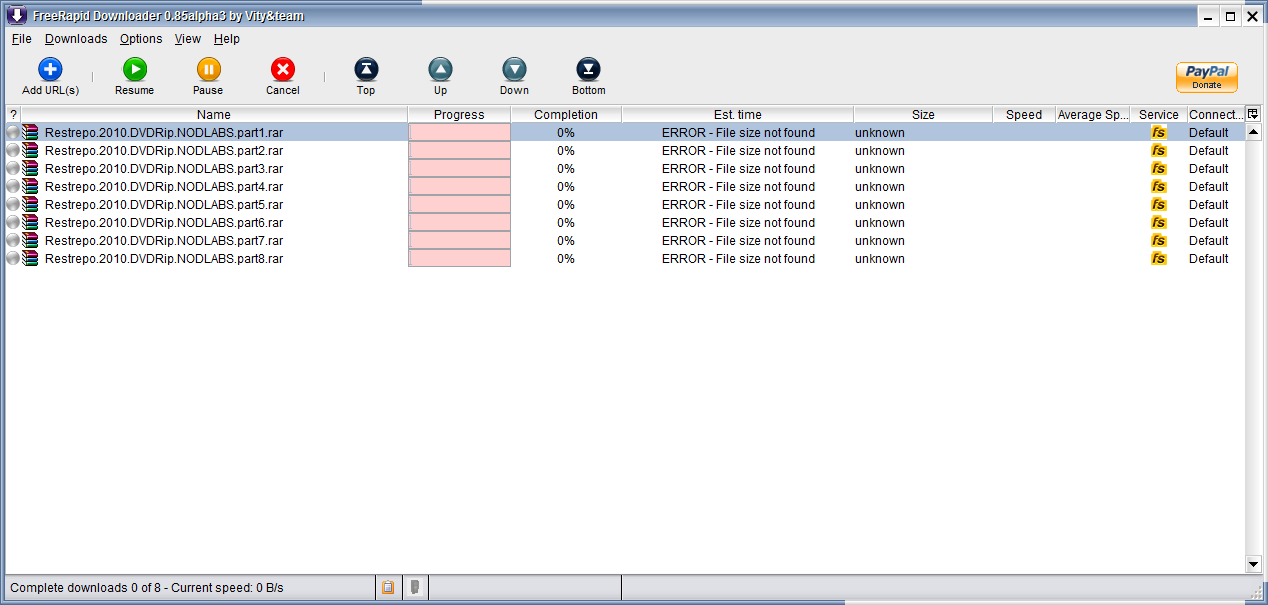This screenshot has height=605, width=1268.
Task: Click the orange Pause icon
Action: [x=208, y=70]
